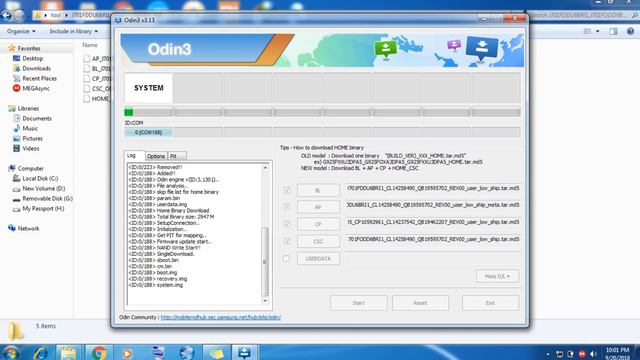This screenshot has width=640, height=360.
Task: Switch to the Options tab
Action: pos(156,156)
